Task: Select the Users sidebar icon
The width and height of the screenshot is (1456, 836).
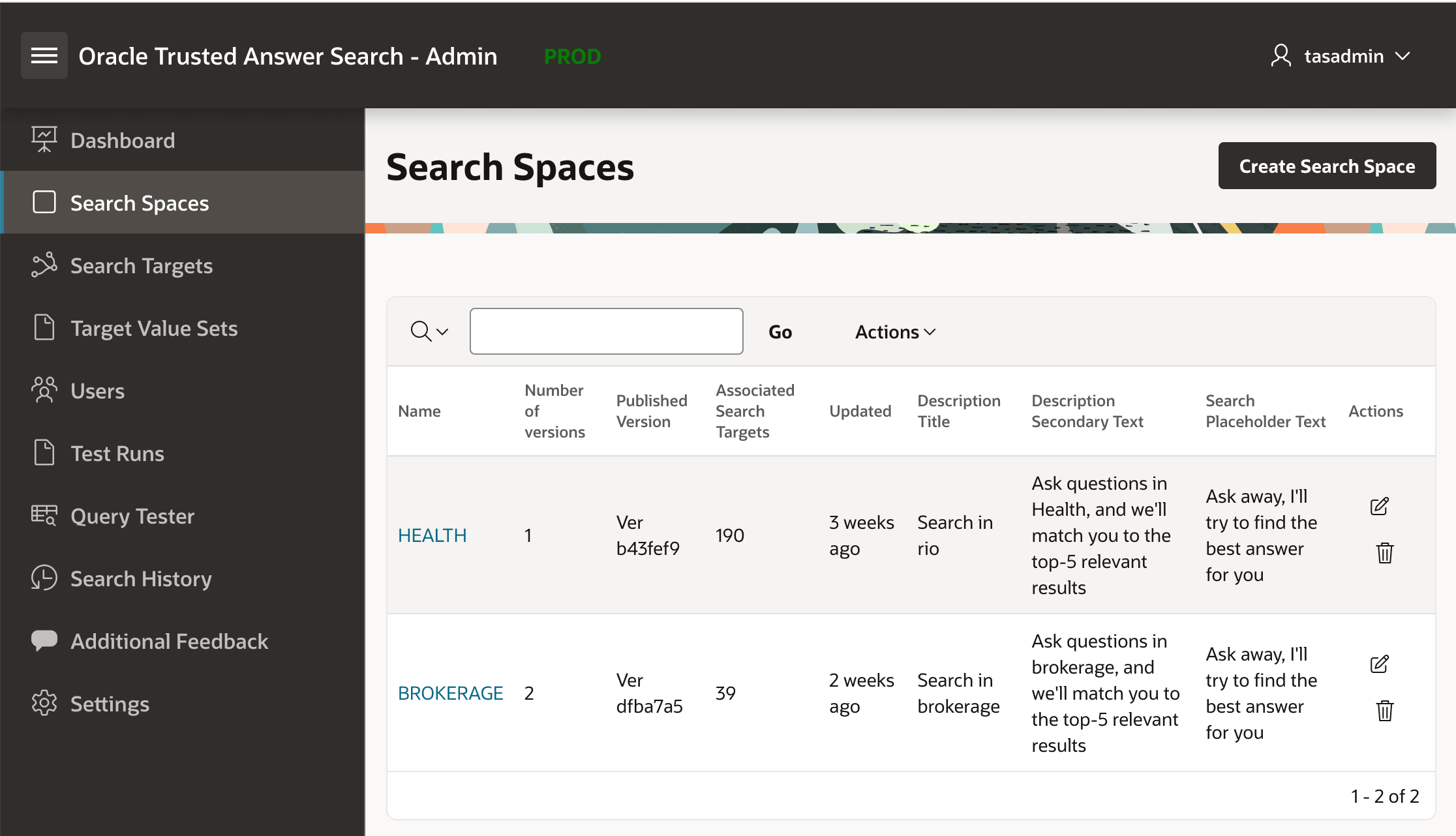Action: [44, 390]
